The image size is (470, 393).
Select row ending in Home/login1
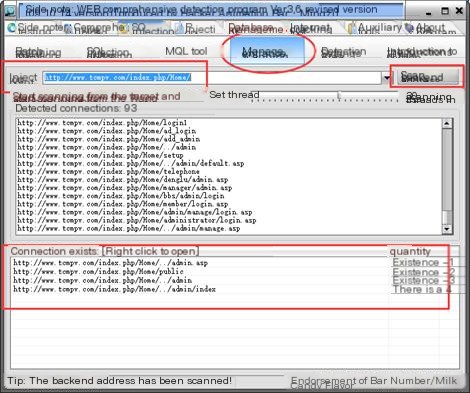coord(102,123)
